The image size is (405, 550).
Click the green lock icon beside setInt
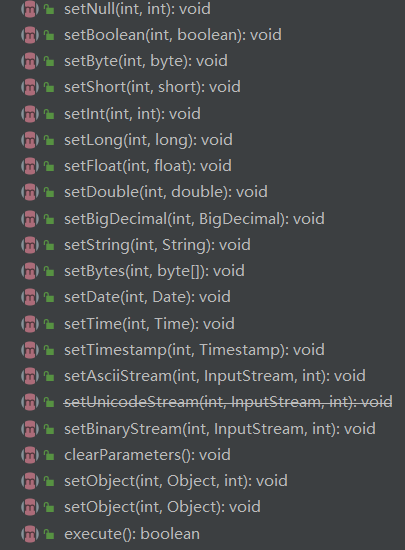tap(49, 114)
